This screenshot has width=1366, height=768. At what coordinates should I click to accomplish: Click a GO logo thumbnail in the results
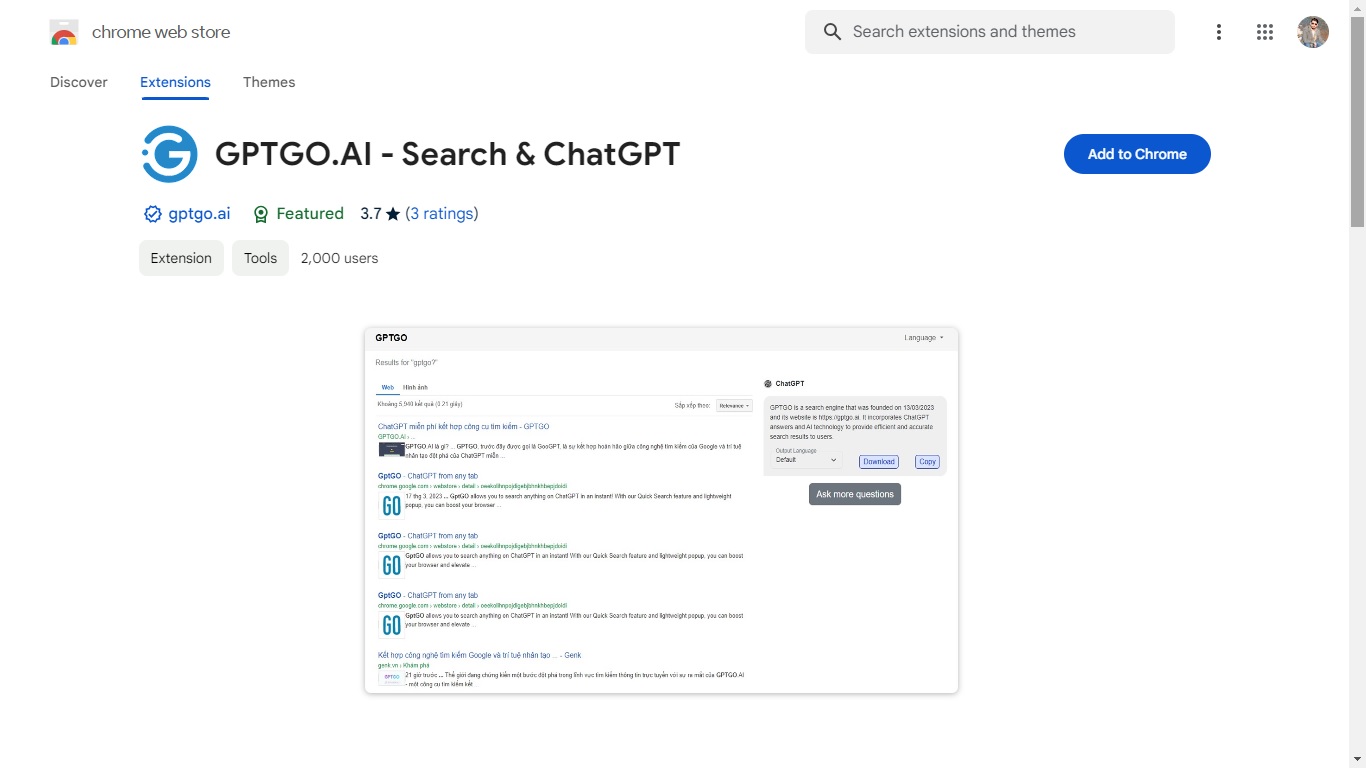(x=391, y=505)
